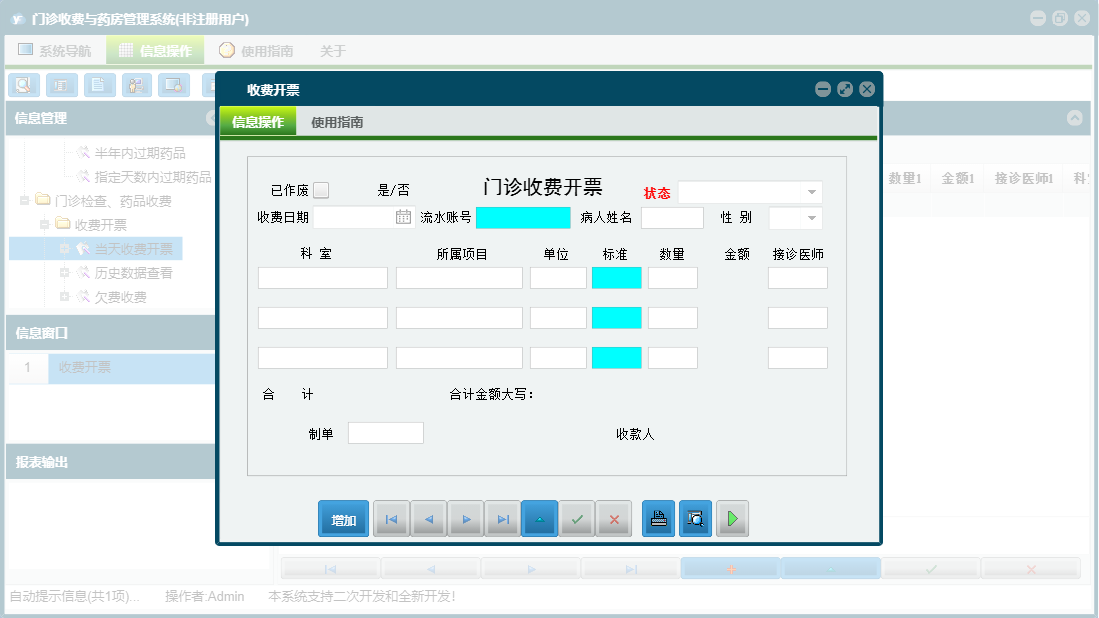Go to the previous record arrow

[x=429, y=519]
